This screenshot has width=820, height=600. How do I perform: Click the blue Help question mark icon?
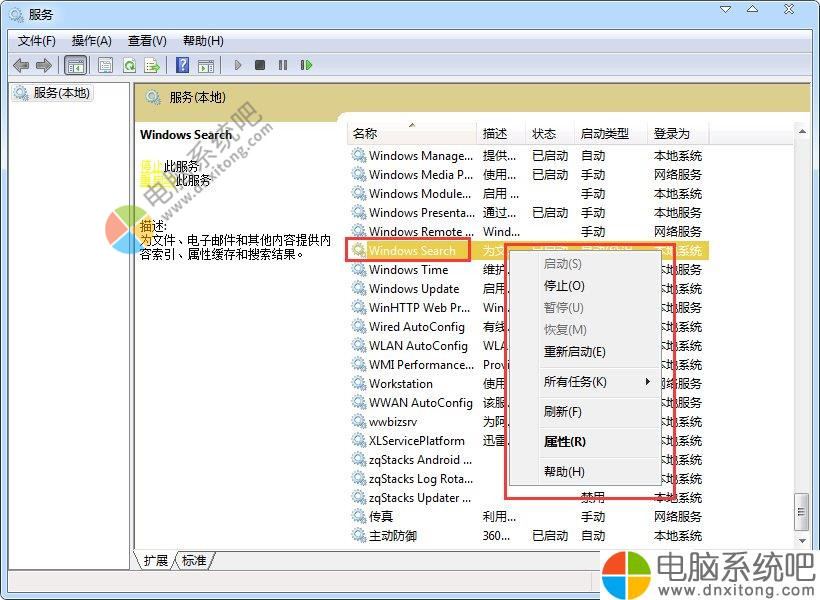click(182, 65)
